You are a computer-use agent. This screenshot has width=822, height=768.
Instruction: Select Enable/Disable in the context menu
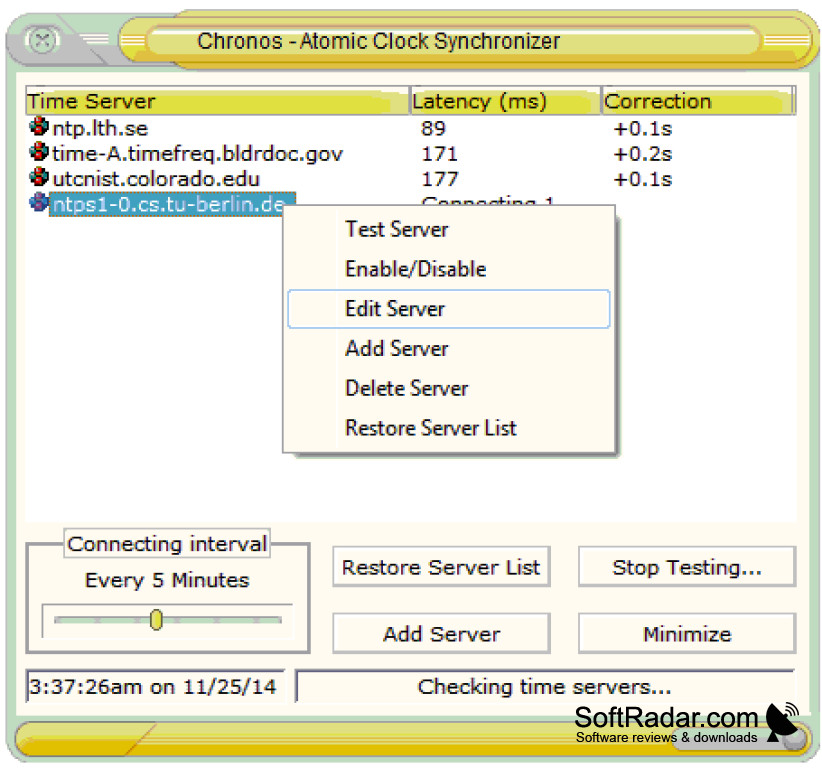pos(449,269)
